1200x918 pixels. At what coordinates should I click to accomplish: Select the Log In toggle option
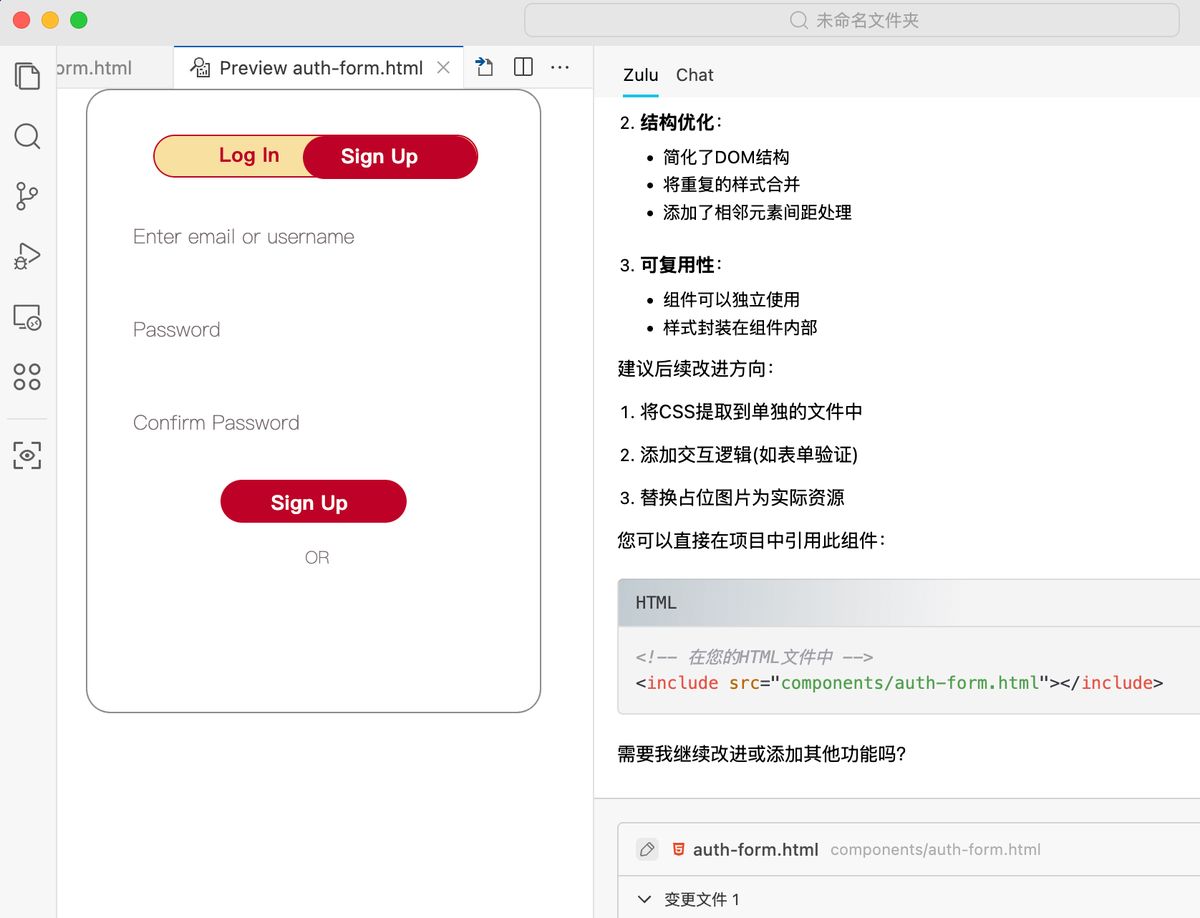247,156
